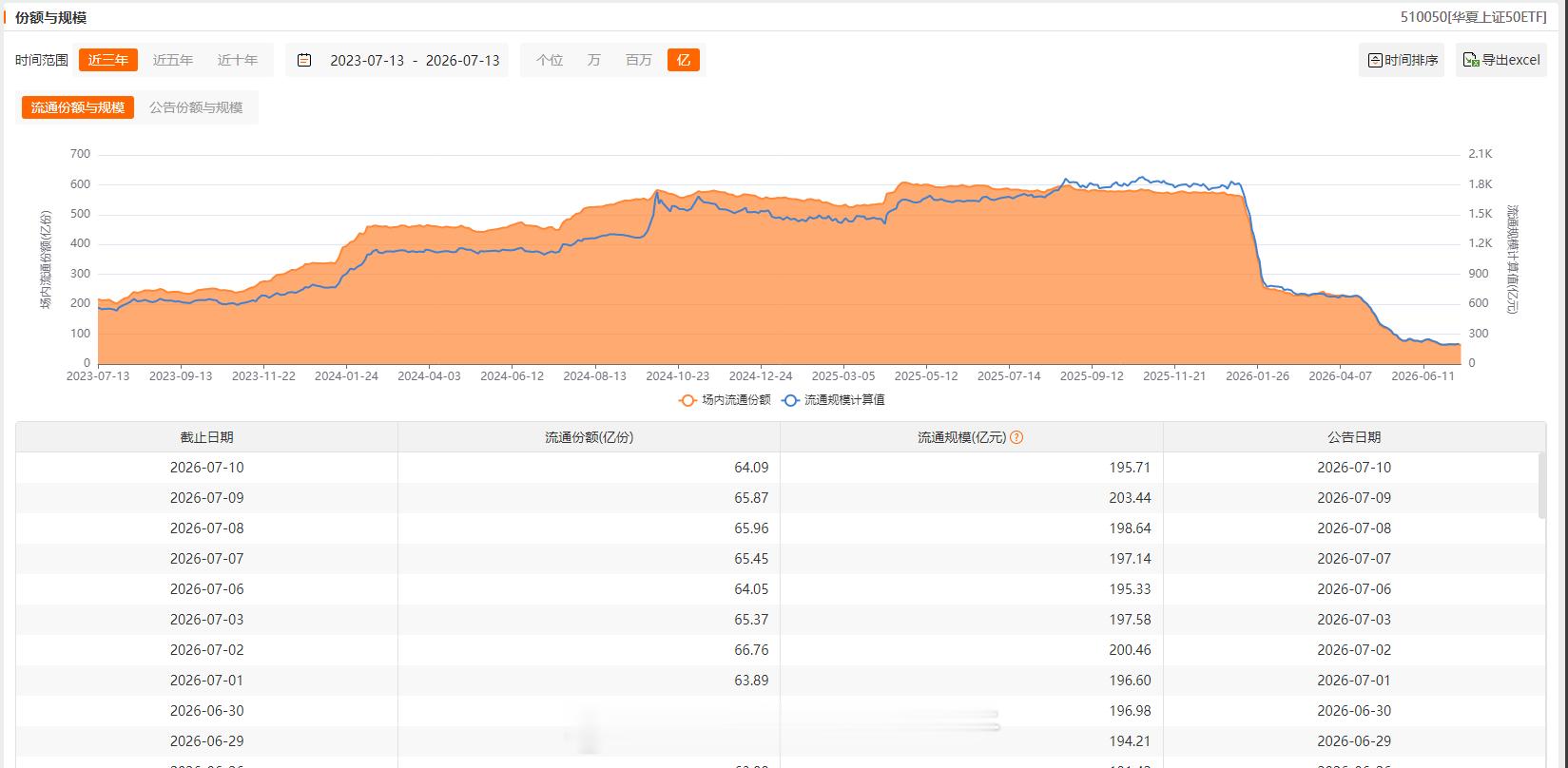1568x768 pixels.
Task: Click share value 64.09
Action: point(751,468)
